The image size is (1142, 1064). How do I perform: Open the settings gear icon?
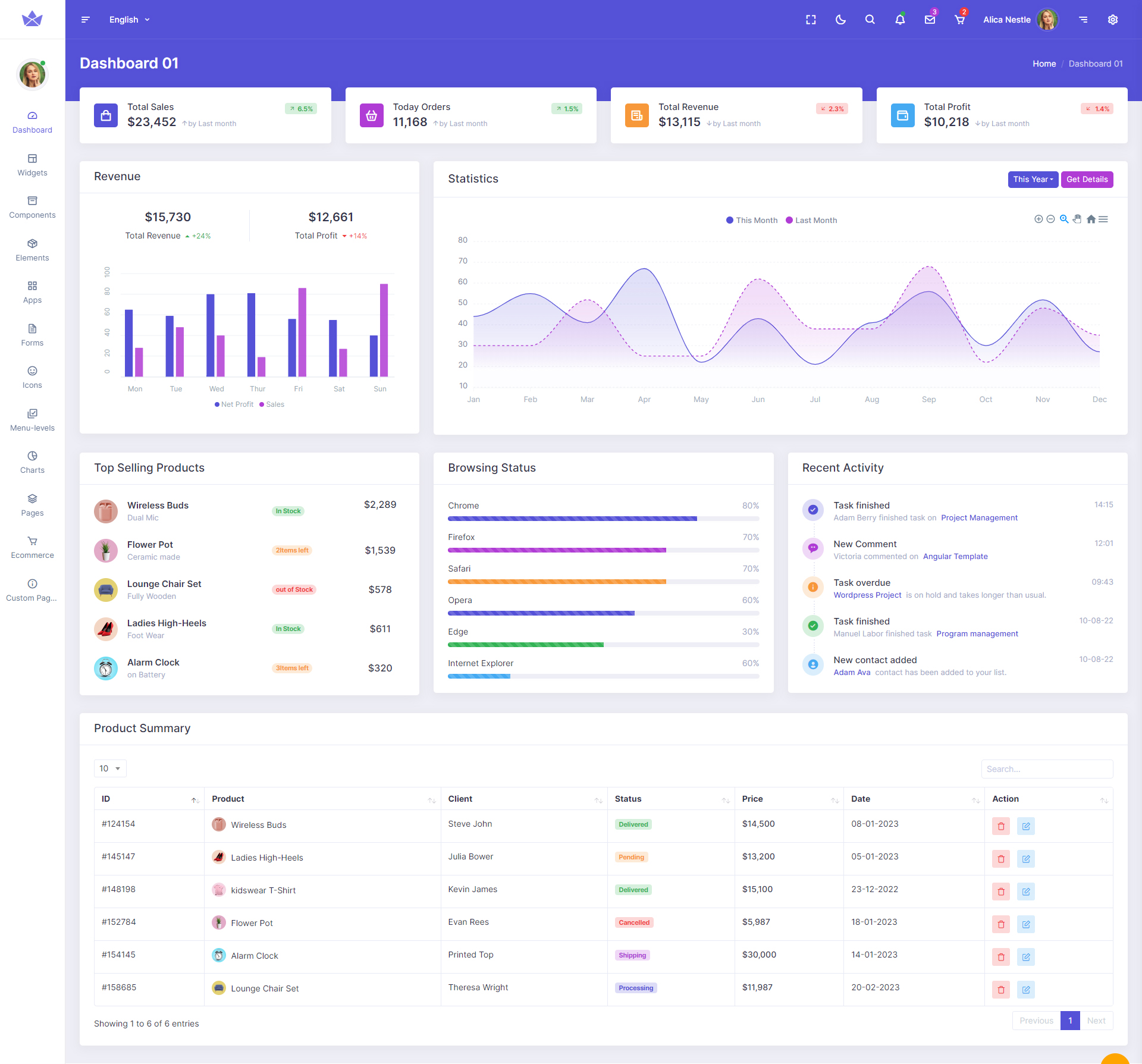click(x=1113, y=20)
